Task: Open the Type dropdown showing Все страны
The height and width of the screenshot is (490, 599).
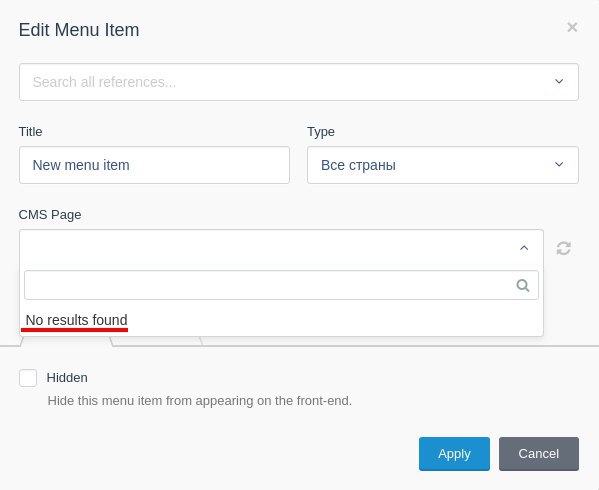Action: click(x=443, y=165)
